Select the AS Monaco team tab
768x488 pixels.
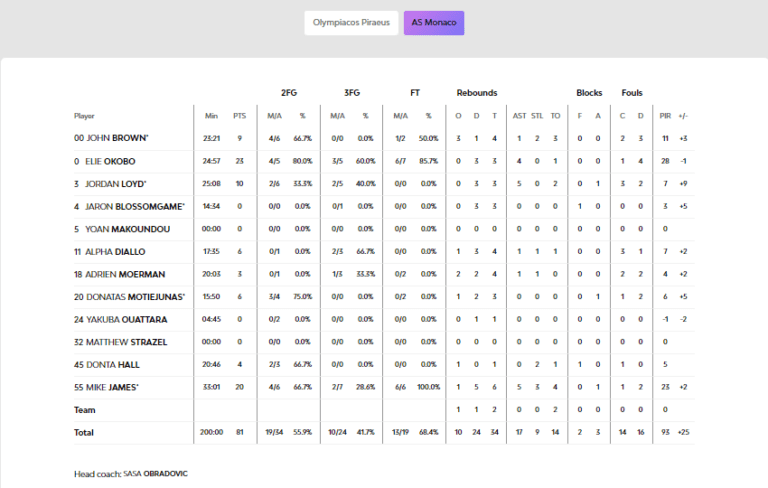434,23
